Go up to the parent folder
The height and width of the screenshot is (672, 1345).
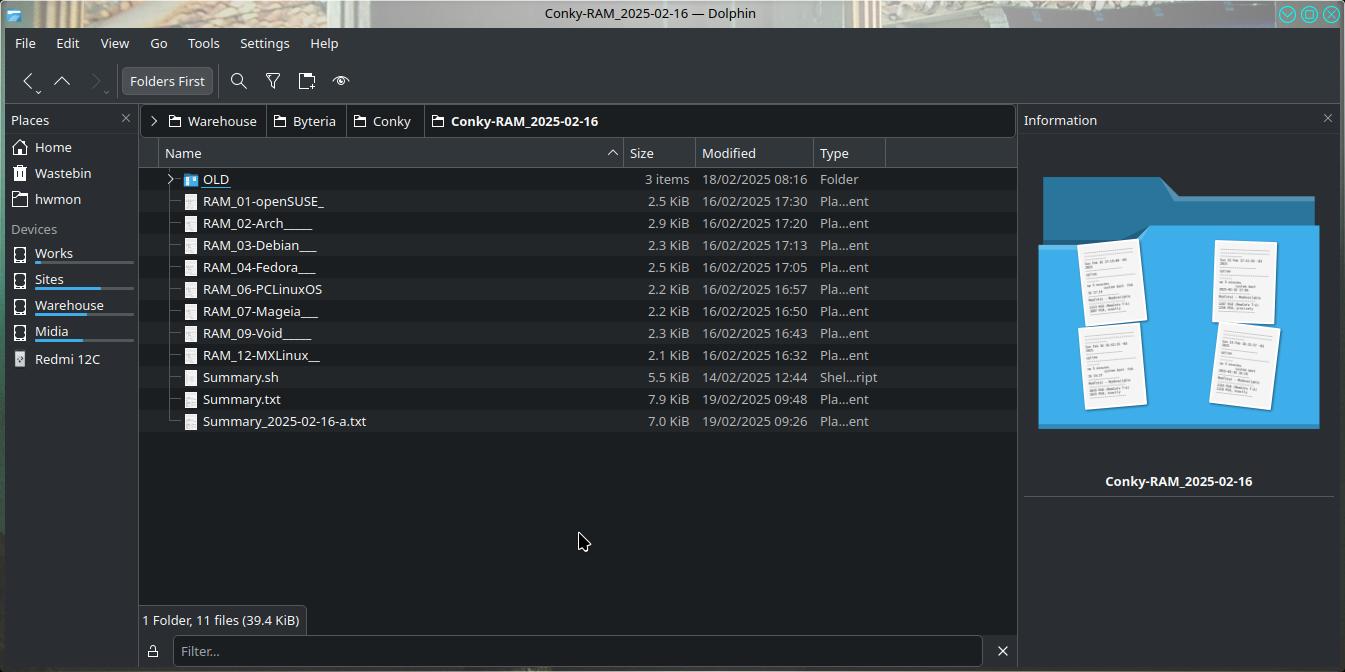click(x=62, y=81)
